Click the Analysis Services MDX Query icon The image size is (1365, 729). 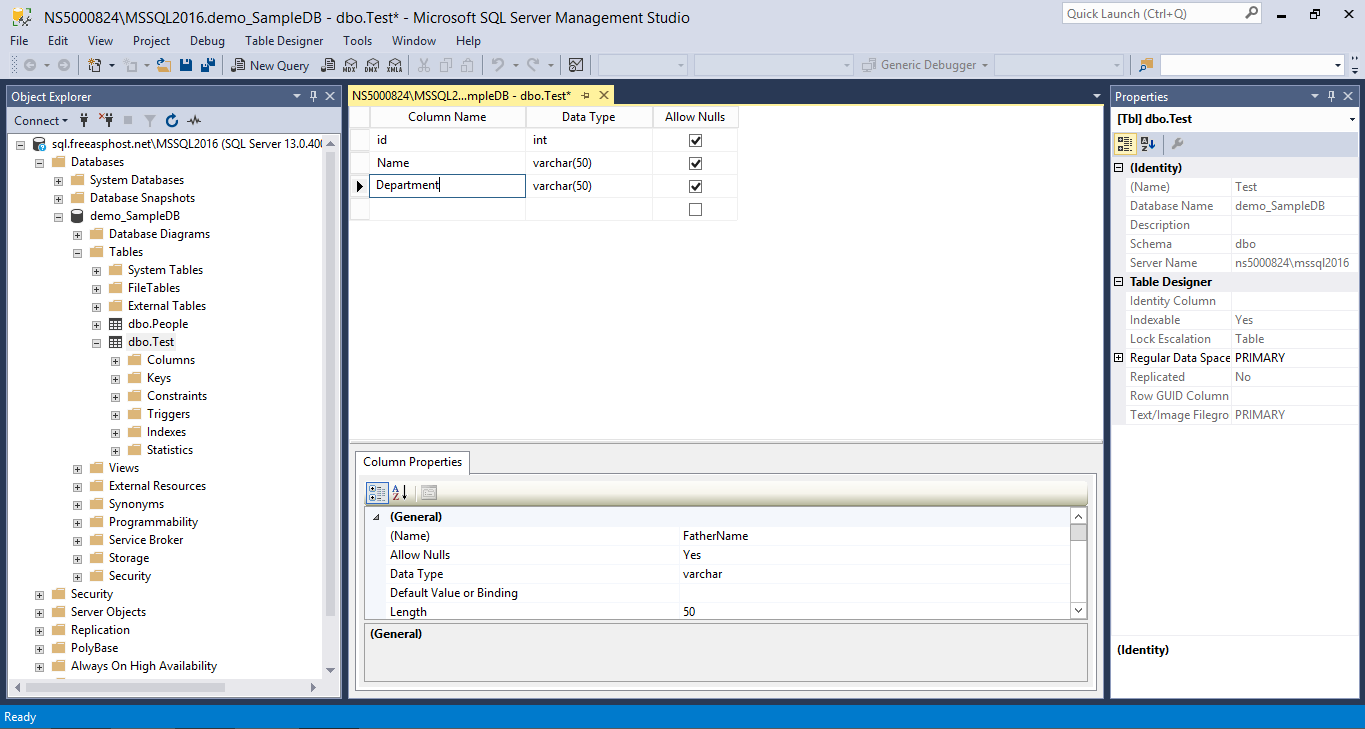pyautogui.click(x=350, y=65)
